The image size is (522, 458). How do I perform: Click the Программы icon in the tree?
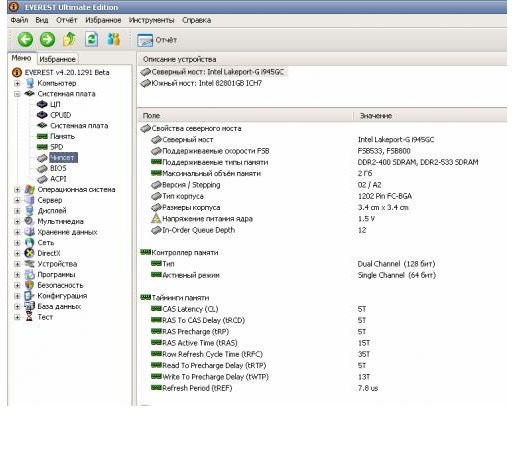(30, 275)
